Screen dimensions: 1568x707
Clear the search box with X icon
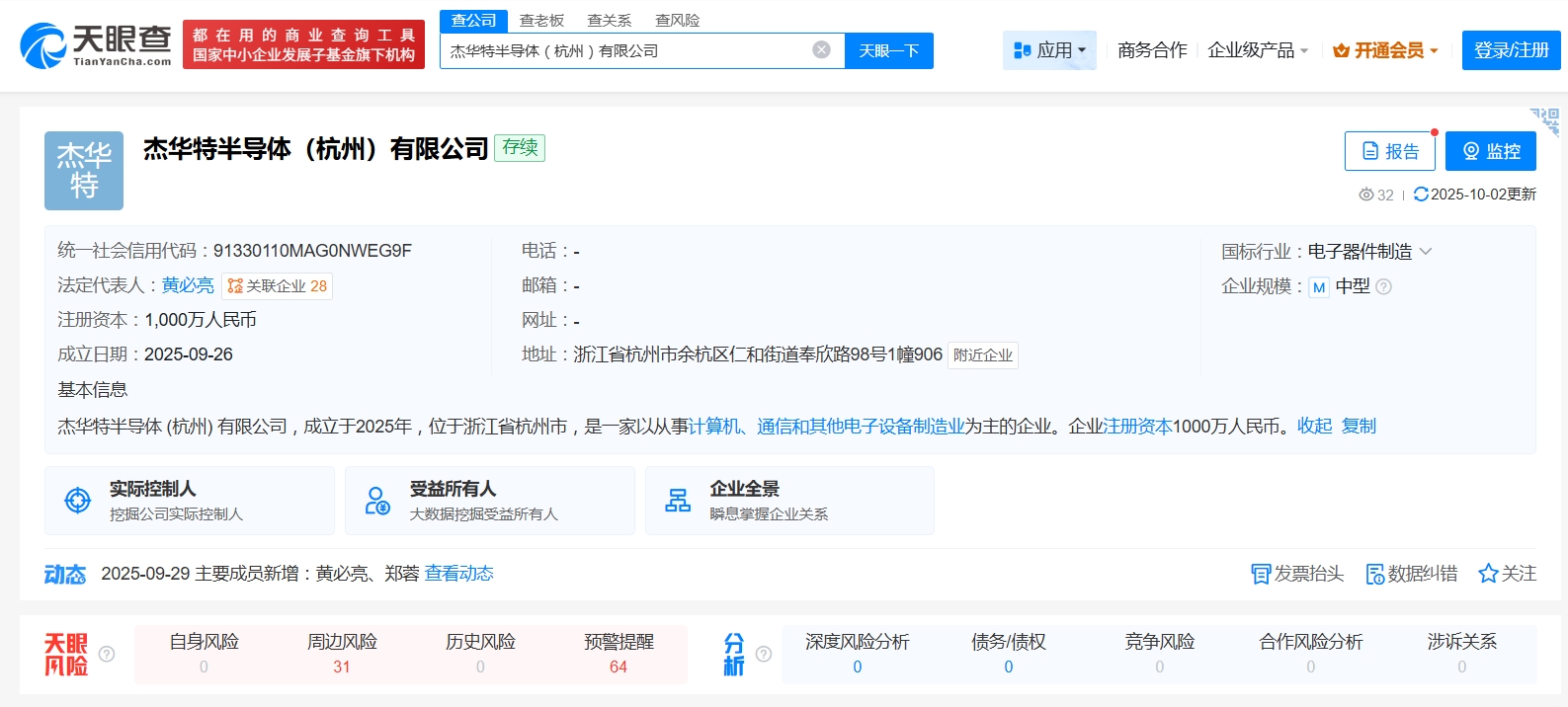(x=821, y=50)
